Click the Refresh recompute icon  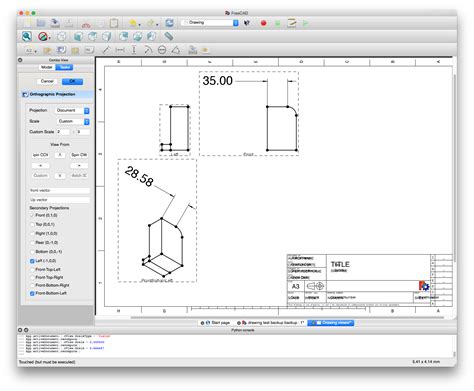(169, 23)
